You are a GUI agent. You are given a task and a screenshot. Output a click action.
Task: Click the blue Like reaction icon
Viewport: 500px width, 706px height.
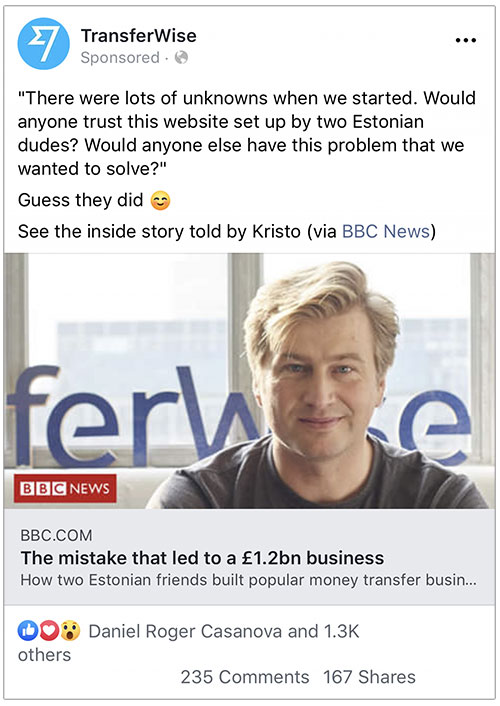coord(27,631)
